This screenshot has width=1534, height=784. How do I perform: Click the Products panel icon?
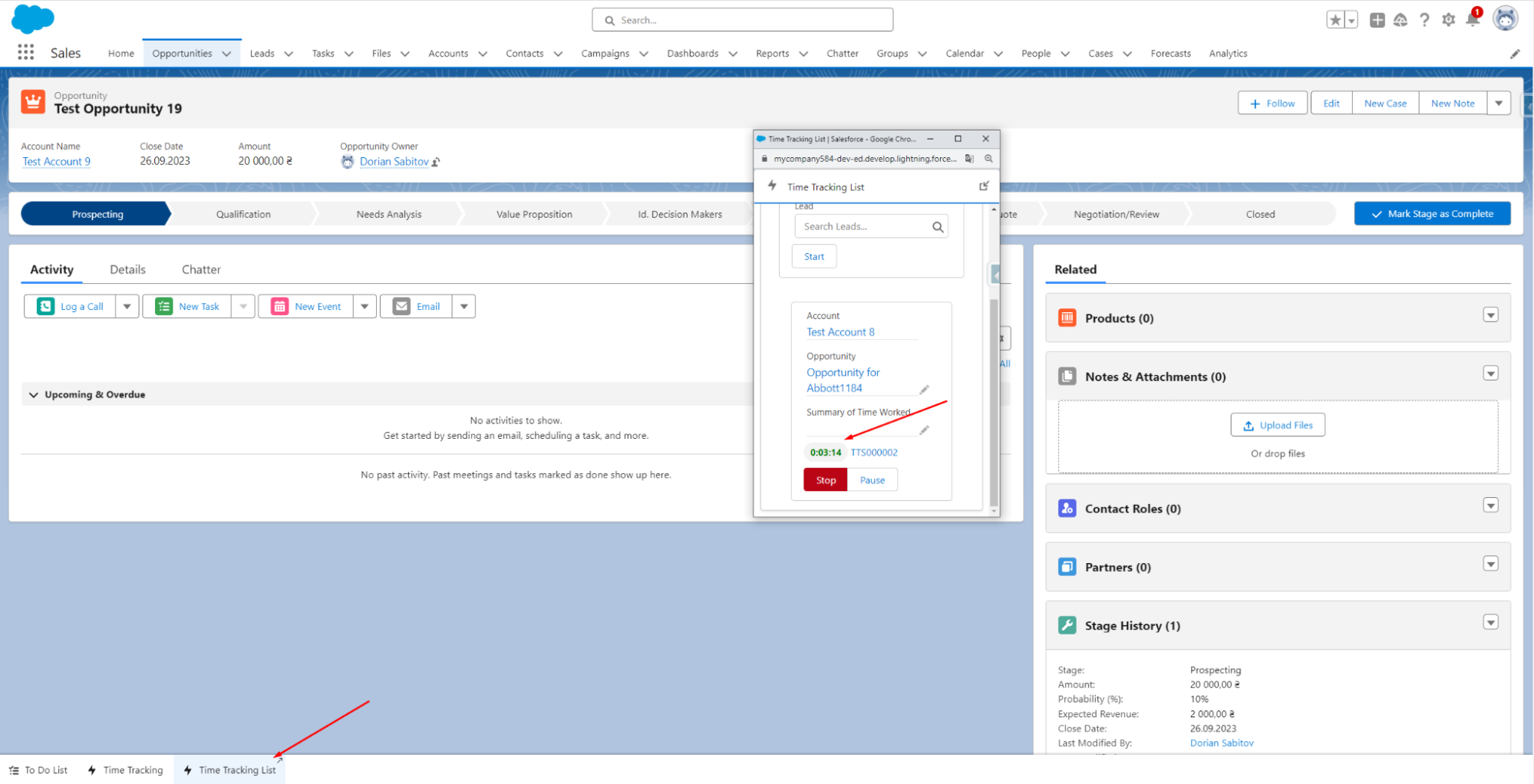pyautogui.click(x=1067, y=317)
